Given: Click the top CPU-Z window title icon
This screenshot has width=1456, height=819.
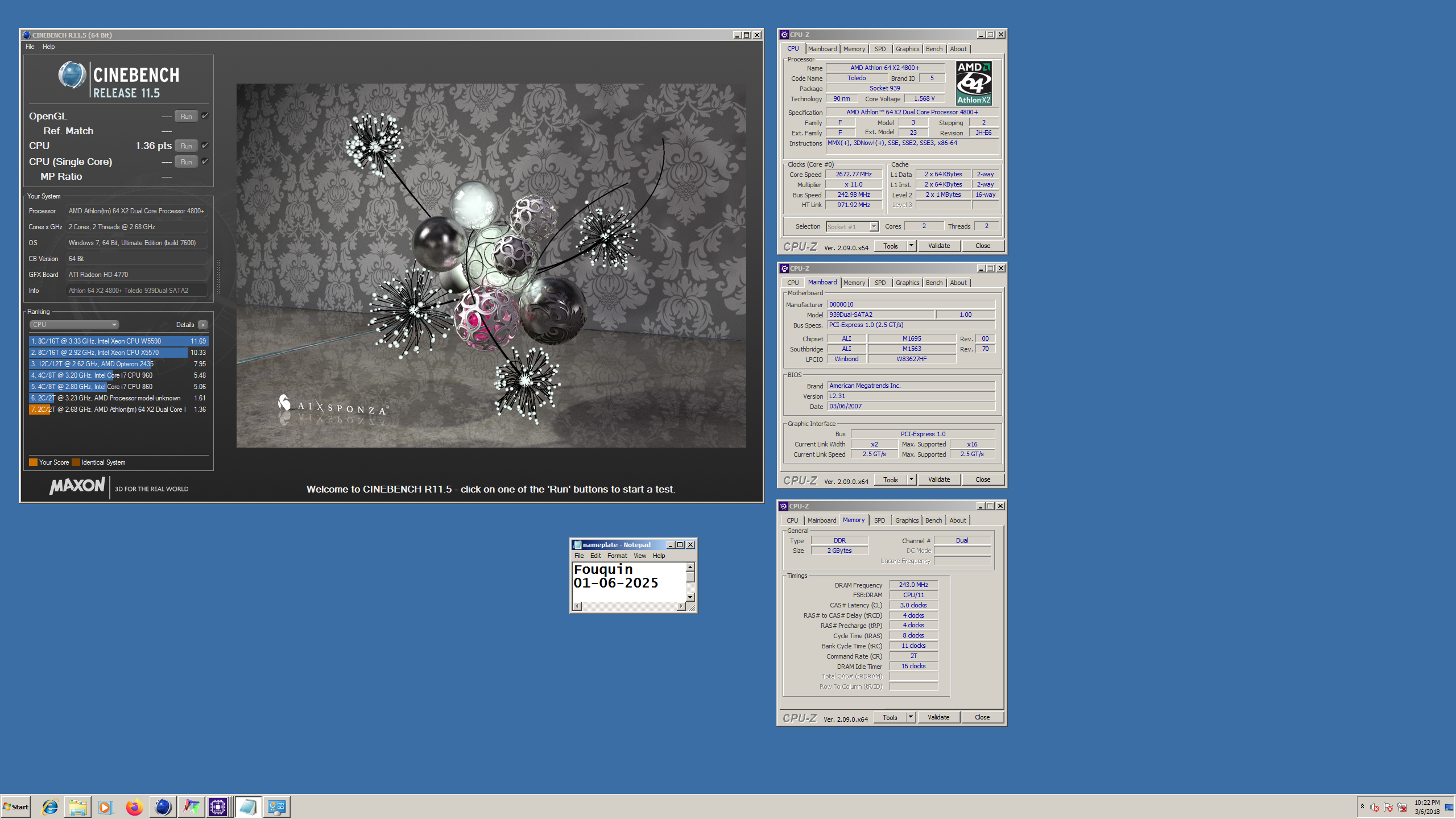Looking at the screenshot, I should point(784,35).
